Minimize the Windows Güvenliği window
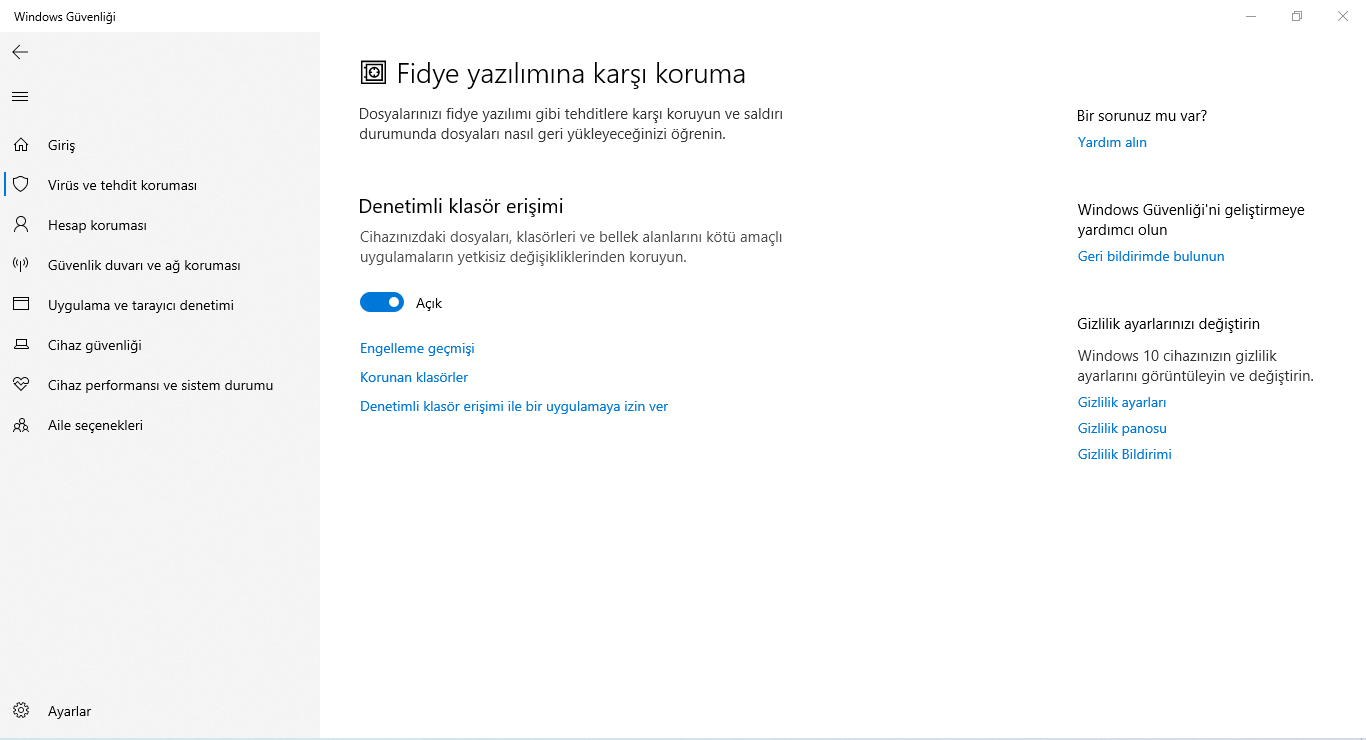The image size is (1366, 740). tap(1251, 16)
